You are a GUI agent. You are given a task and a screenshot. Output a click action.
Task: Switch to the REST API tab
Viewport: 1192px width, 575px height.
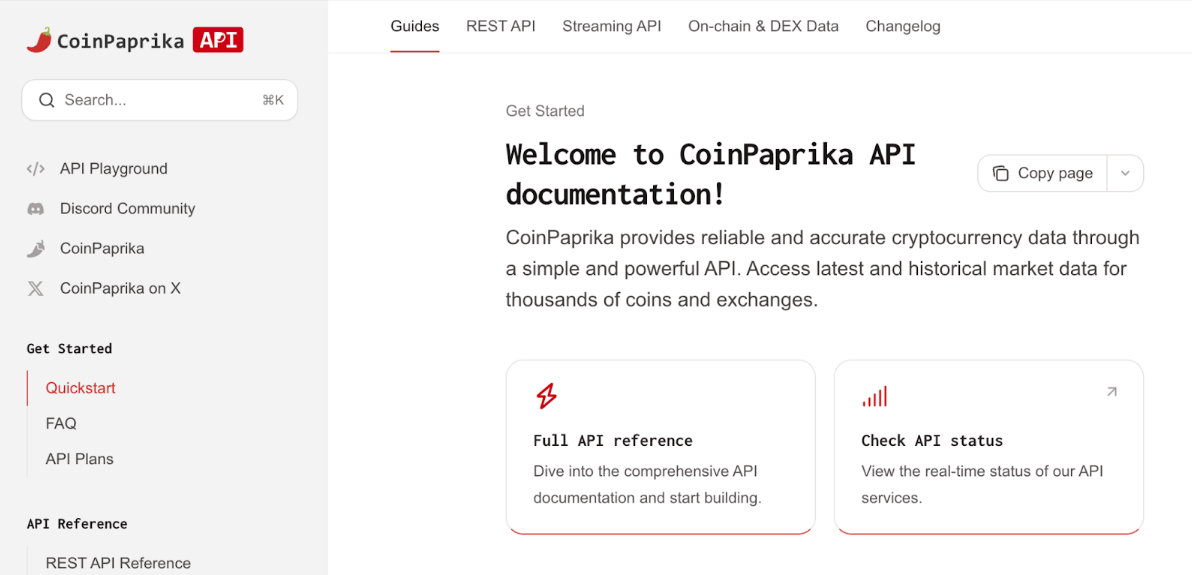501,26
